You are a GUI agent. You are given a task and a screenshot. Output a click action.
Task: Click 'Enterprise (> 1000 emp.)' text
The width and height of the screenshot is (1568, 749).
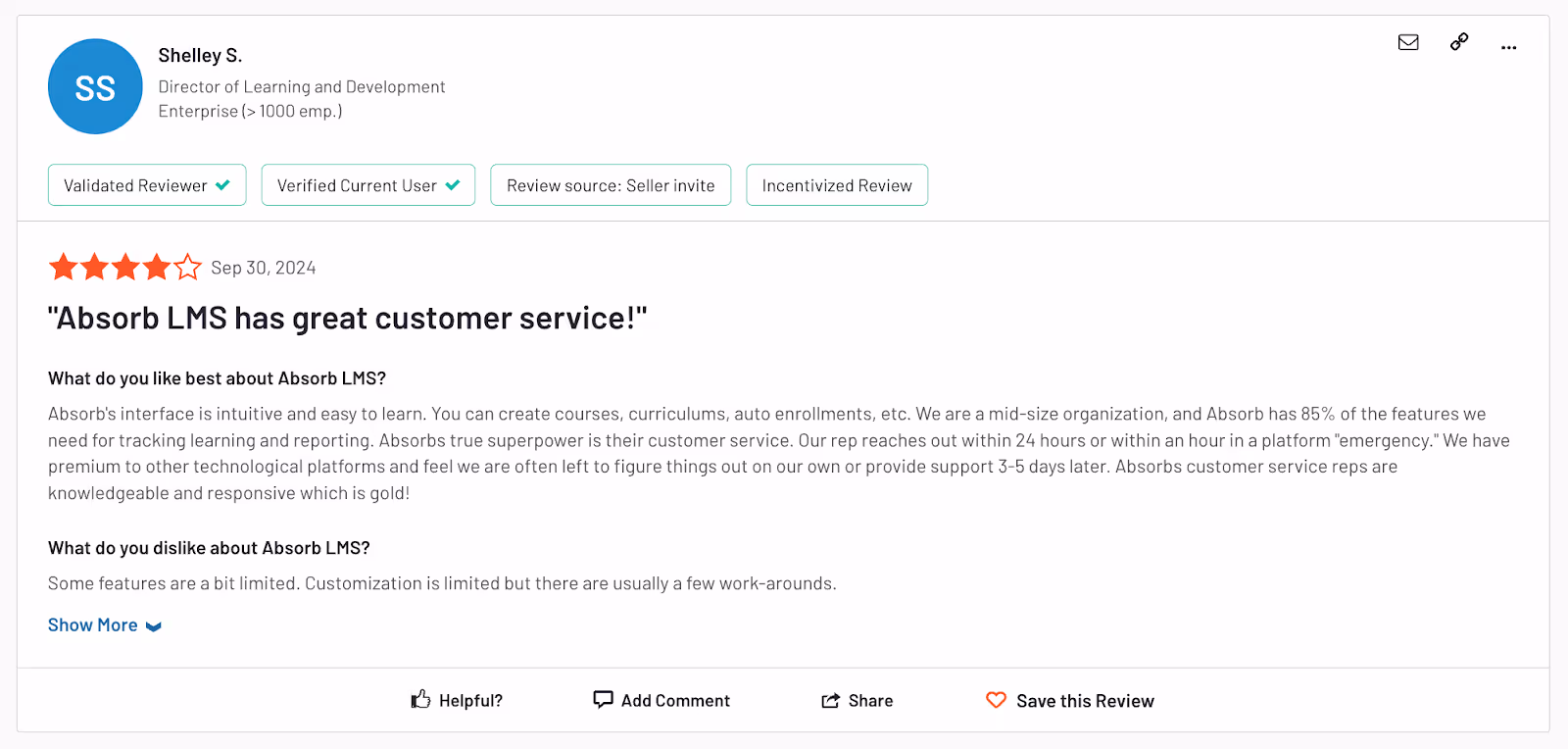[x=250, y=112]
